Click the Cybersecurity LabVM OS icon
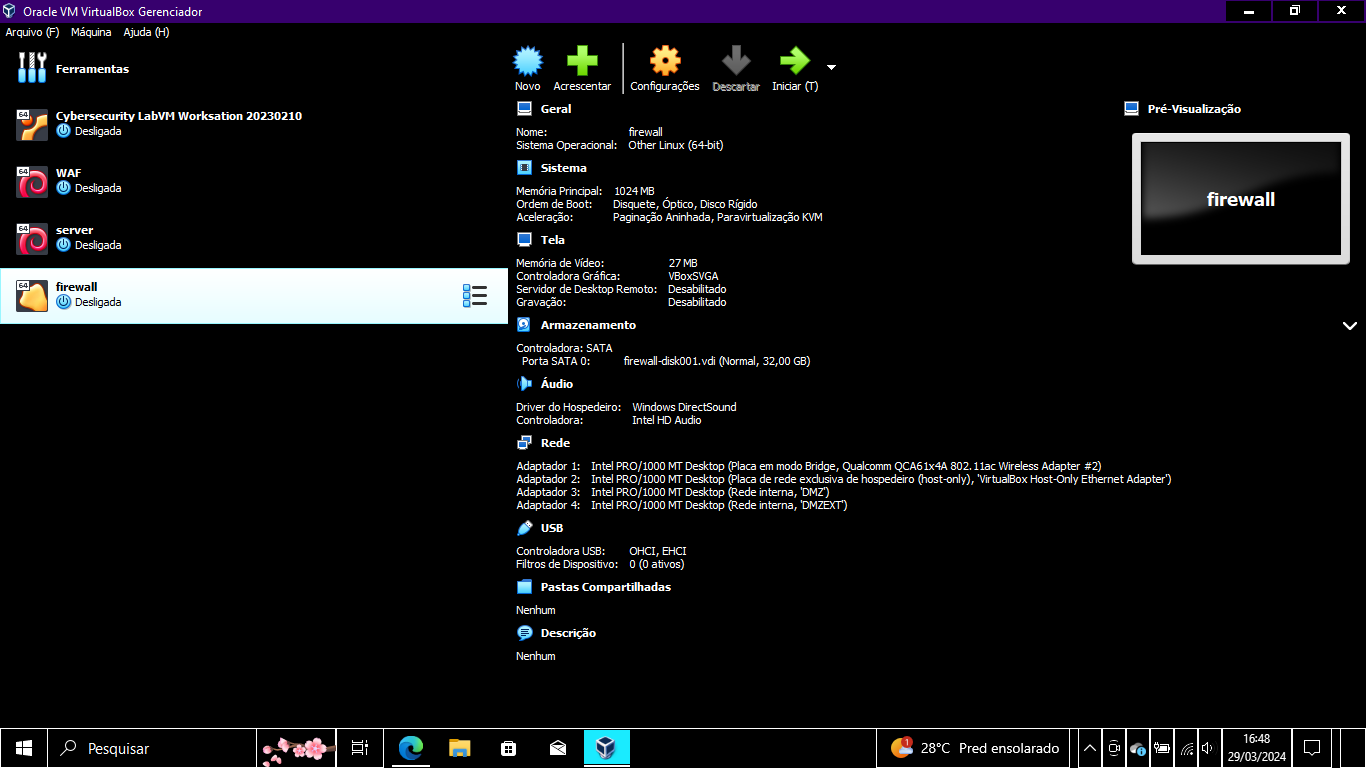The width and height of the screenshot is (1366, 768). coord(32,125)
